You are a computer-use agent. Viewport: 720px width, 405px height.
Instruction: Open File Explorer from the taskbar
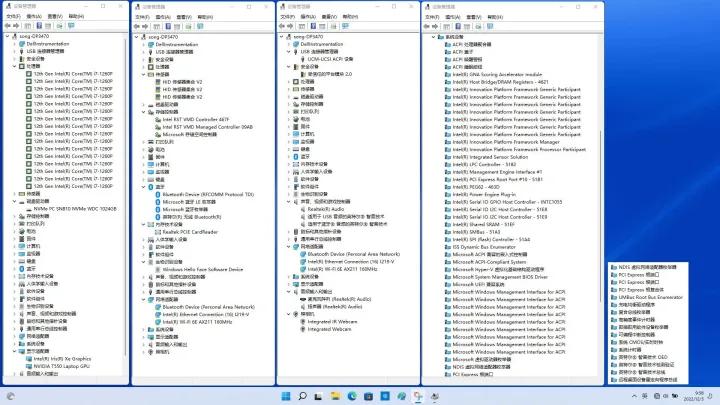click(x=335, y=396)
